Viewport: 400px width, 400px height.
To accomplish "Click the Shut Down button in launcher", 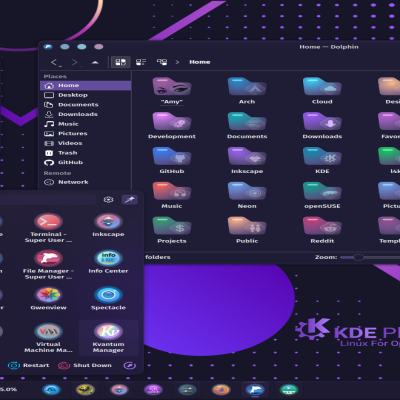I will pos(85,365).
